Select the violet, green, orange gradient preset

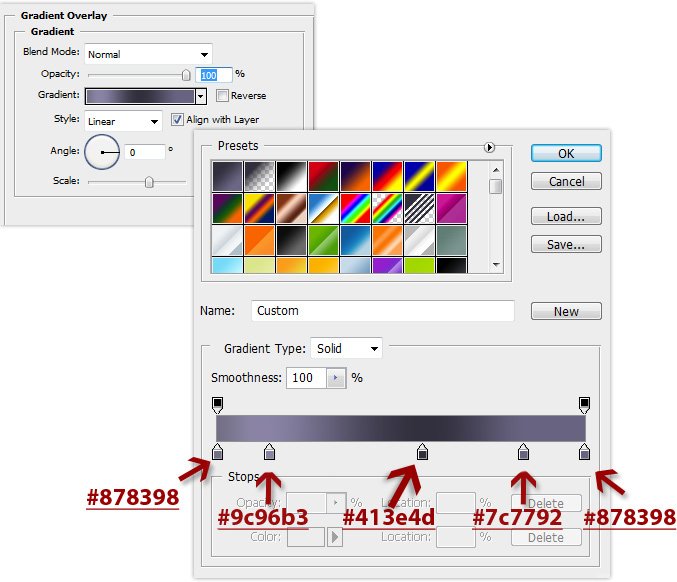pos(227,208)
